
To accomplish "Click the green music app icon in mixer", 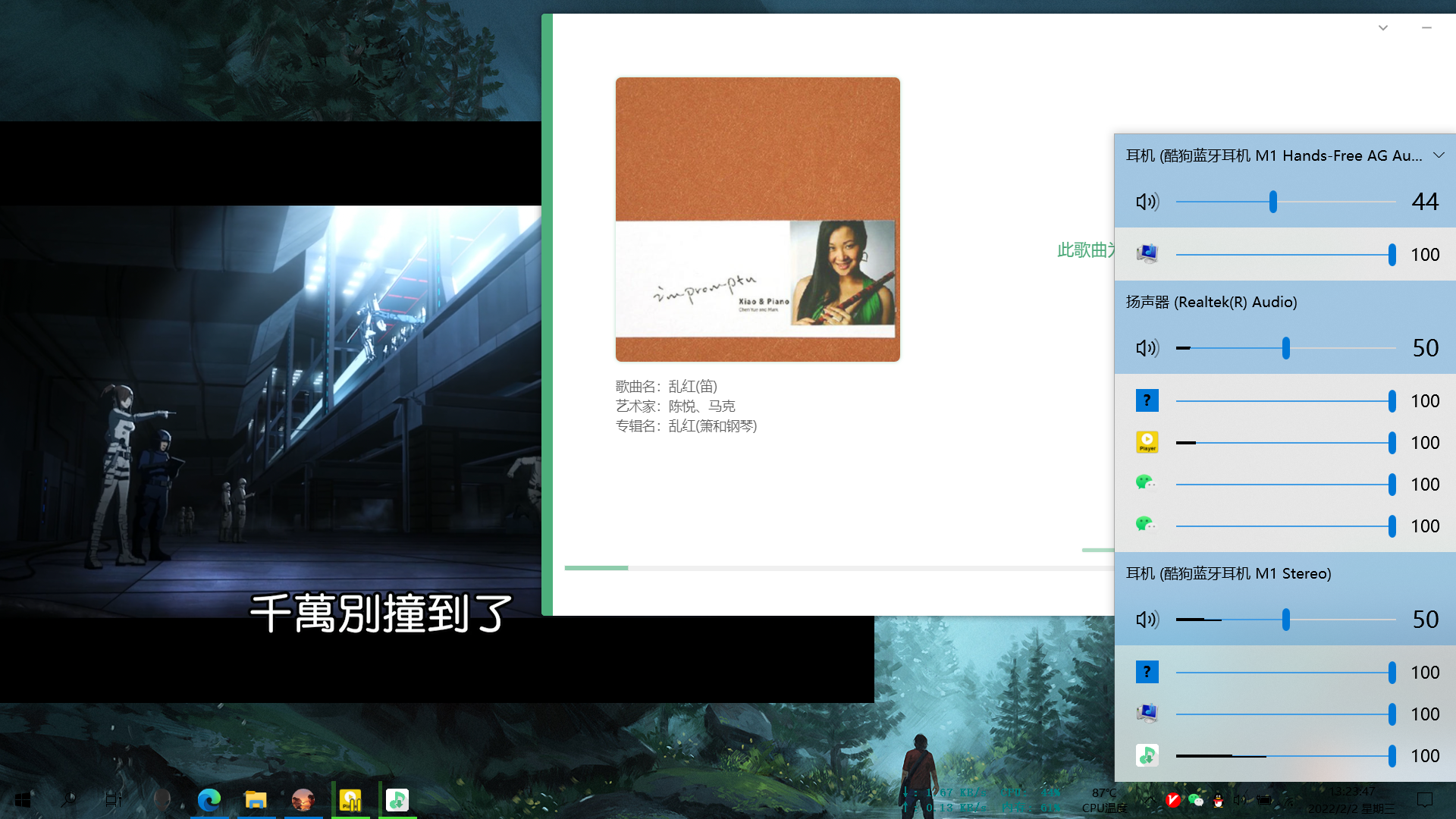I will 1147,755.
